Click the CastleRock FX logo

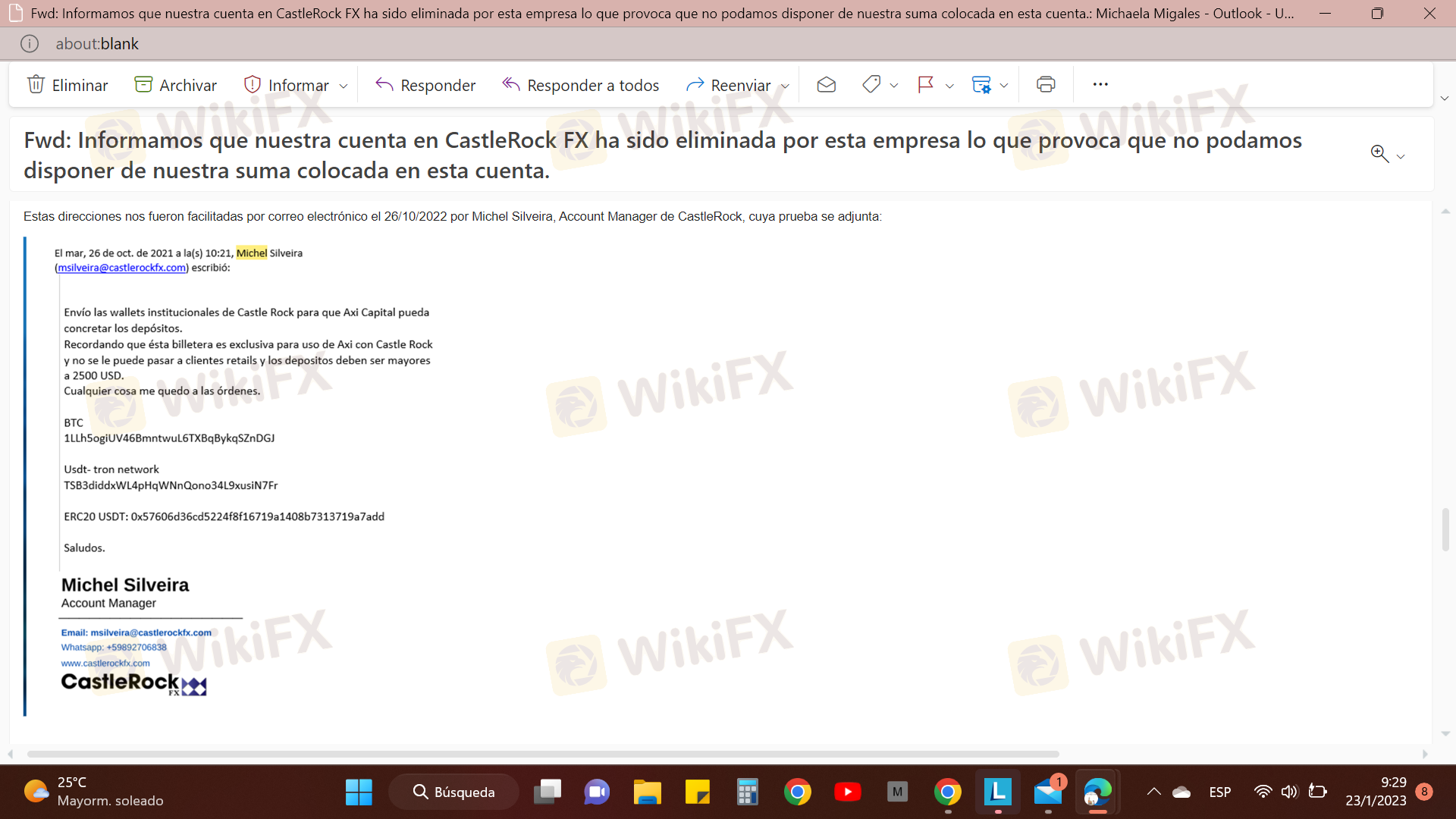(x=133, y=683)
